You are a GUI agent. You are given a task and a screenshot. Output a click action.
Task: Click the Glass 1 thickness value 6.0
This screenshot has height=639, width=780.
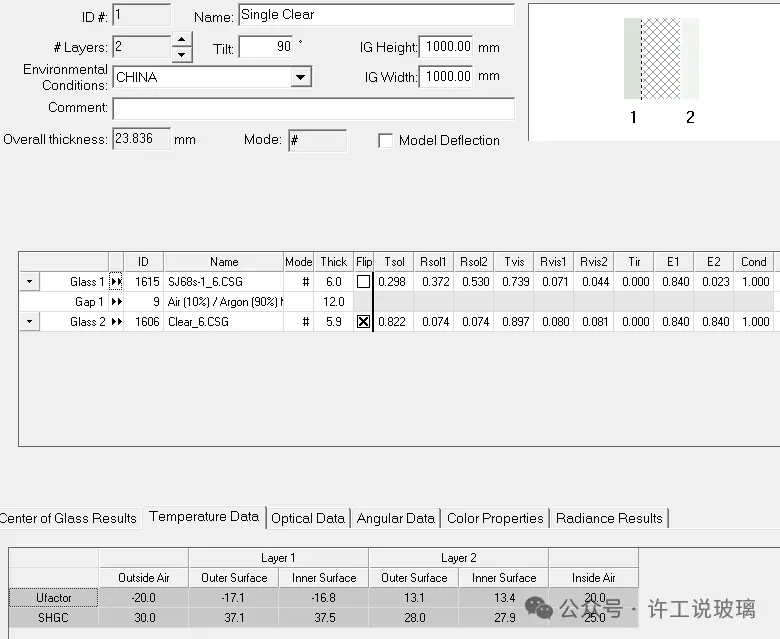(x=333, y=282)
